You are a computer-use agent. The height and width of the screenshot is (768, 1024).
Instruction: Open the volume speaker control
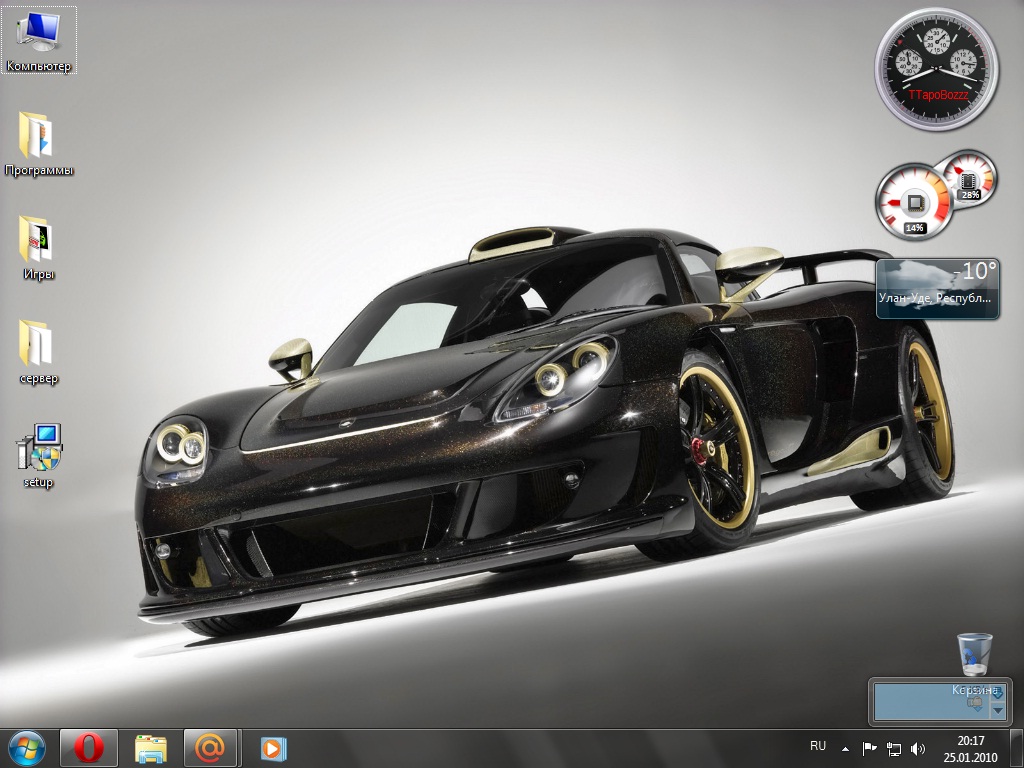[918, 747]
